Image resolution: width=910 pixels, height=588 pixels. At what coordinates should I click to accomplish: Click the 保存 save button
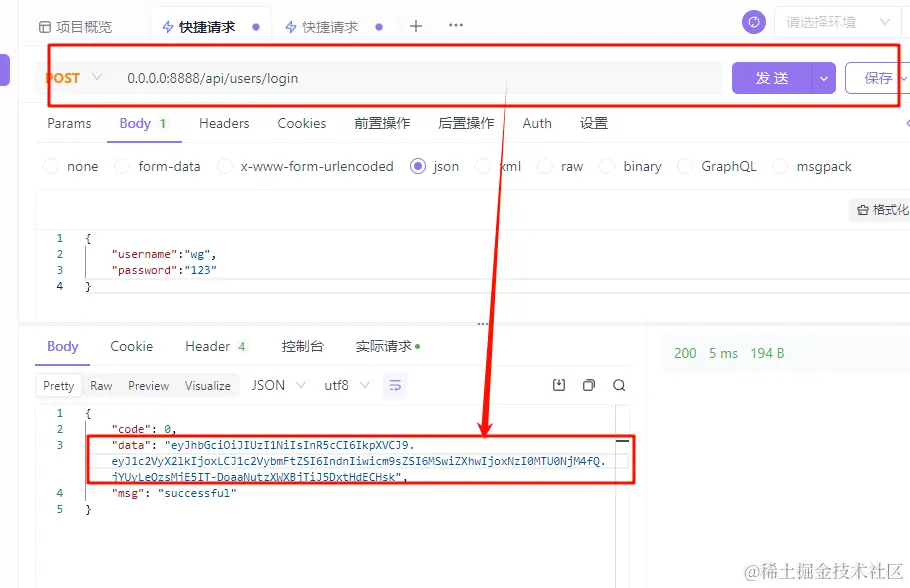[x=877, y=78]
